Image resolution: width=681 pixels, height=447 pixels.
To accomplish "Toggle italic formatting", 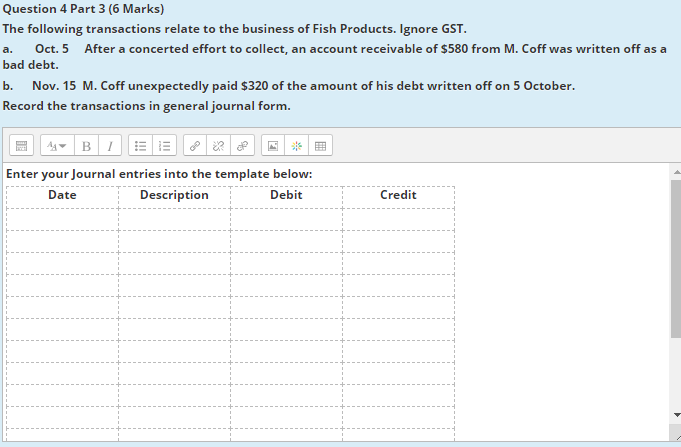I will click(x=110, y=146).
